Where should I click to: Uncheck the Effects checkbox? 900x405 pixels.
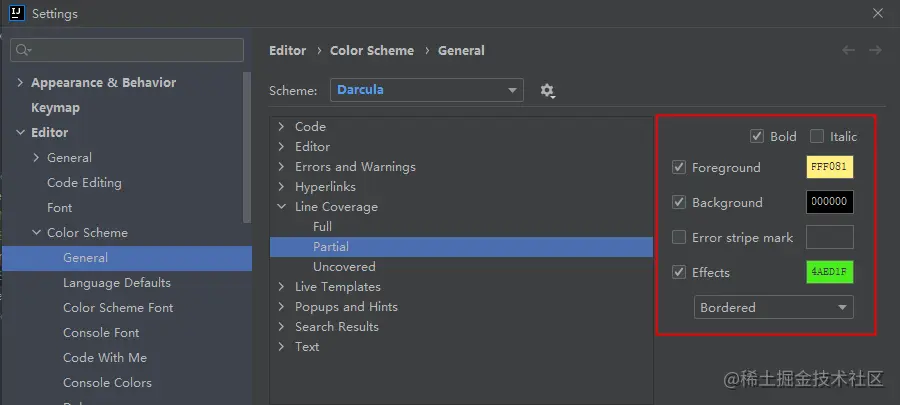point(679,272)
